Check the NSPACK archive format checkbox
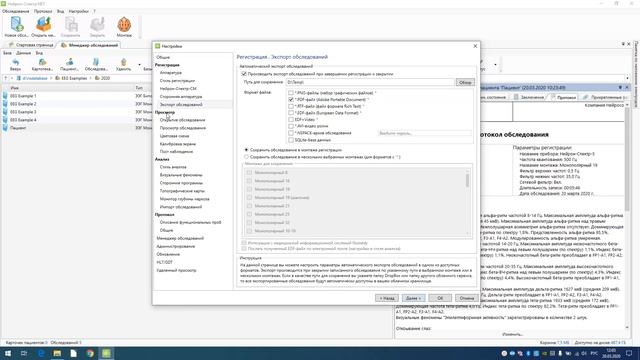Image resolution: width=640 pixels, height=360 pixels. click(291, 133)
